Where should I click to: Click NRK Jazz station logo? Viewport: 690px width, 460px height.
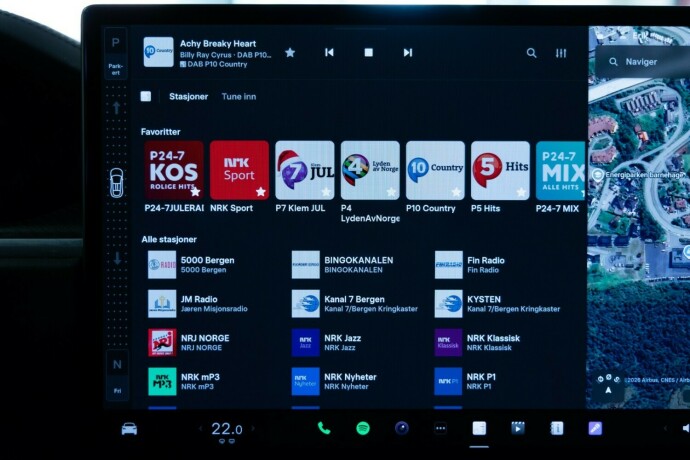[305, 342]
